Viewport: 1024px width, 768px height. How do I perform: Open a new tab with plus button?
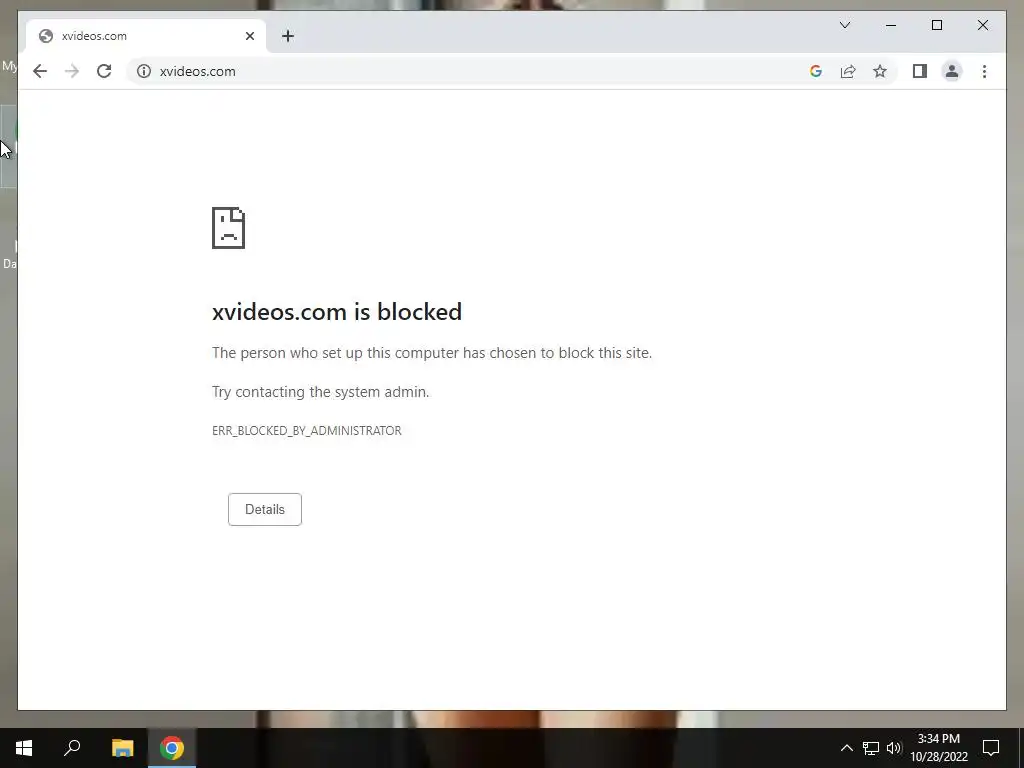(288, 36)
